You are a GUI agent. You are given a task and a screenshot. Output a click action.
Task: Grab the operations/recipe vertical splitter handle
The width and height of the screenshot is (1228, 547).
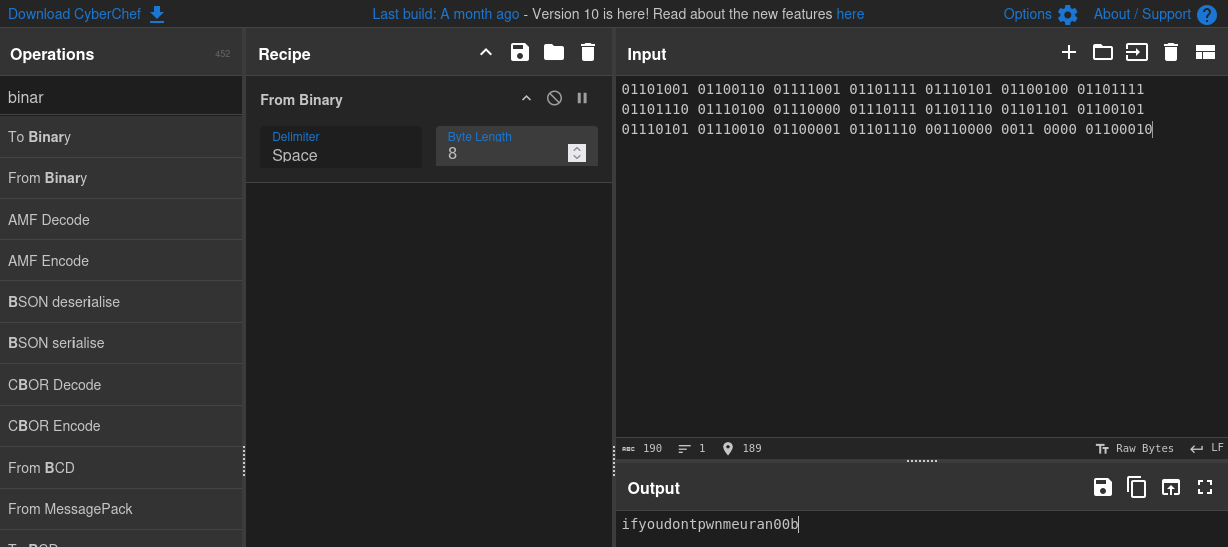click(x=244, y=461)
